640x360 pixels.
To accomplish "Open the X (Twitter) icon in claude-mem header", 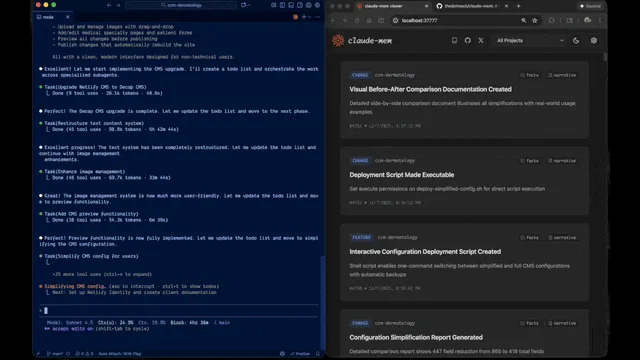I will [481, 40].
